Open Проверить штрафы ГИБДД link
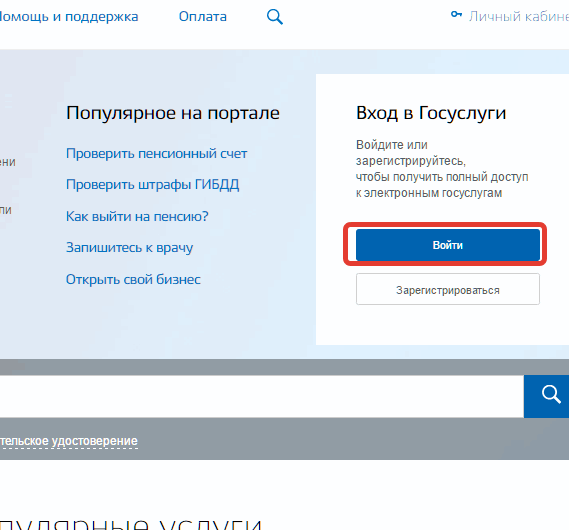This screenshot has height=530, width=569. click(x=152, y=185)
